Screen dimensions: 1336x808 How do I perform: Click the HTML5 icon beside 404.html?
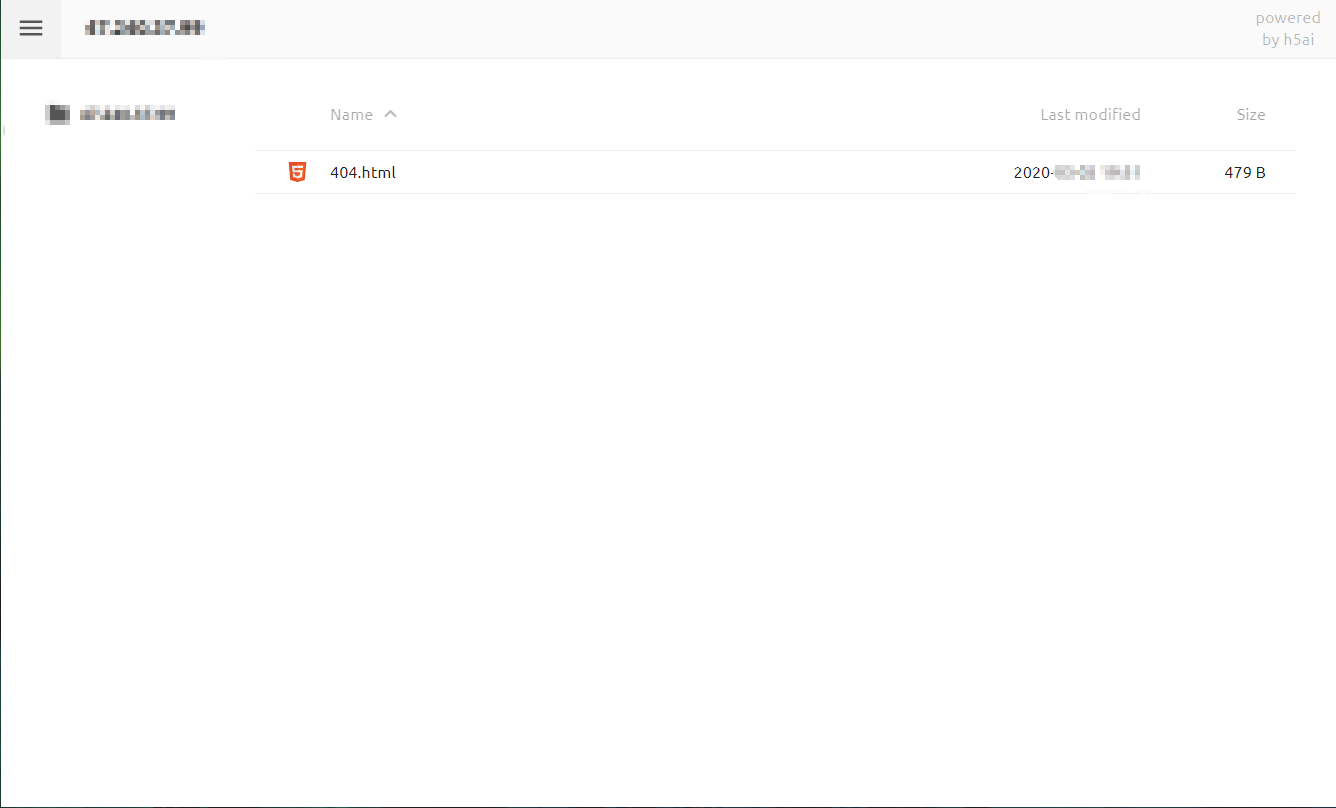[x=297, y=172]
